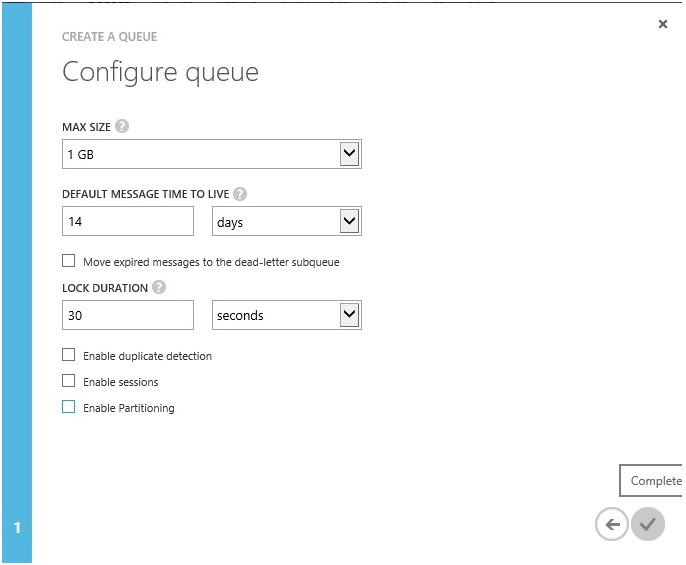Confirm queue creation with the checkmark button
This screenshot has width=686, height=565.
coord(648,523)
